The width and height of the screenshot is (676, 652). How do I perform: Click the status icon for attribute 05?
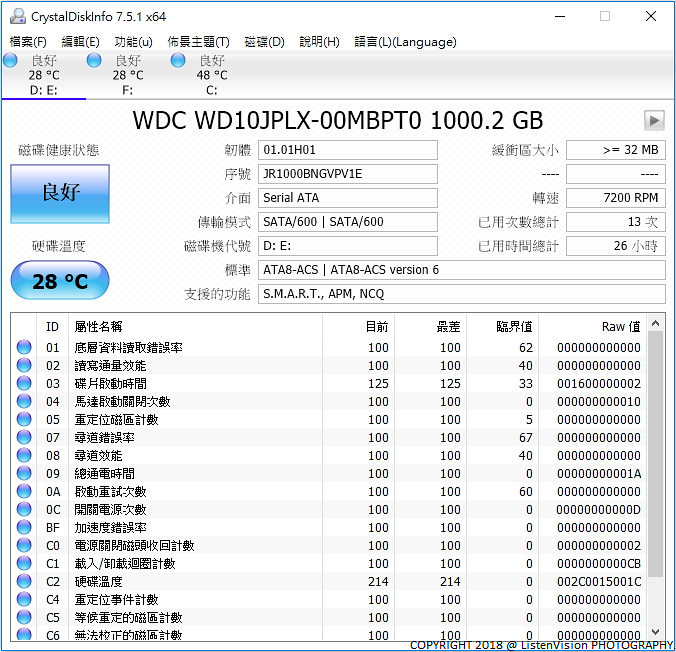(x=24, y=419)
